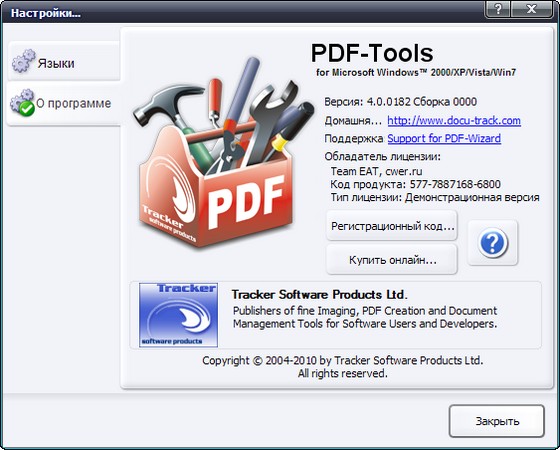This screenshot has height=450, width=560.
Task: Close the Настройки window via X
Action: [532, 9]
